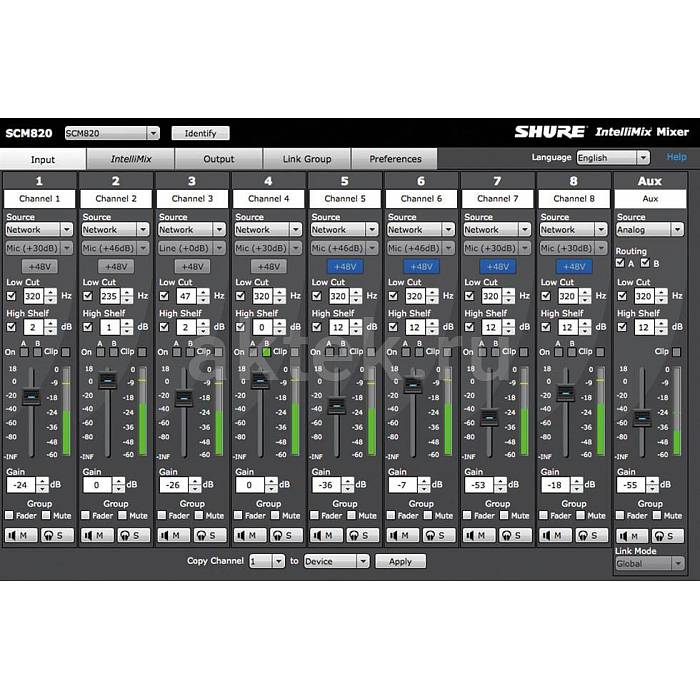Click the Aux channel fader handle
The width and height of the screenshot is (700, 700).
click(x=642, y=418)
